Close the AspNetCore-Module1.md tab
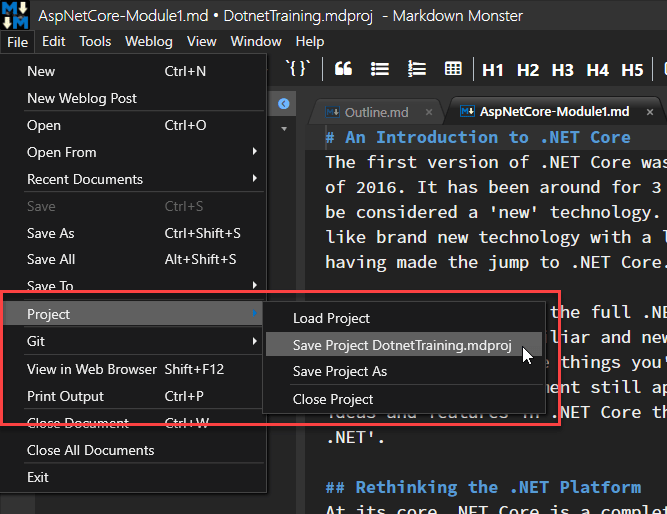 click(650, 112)
